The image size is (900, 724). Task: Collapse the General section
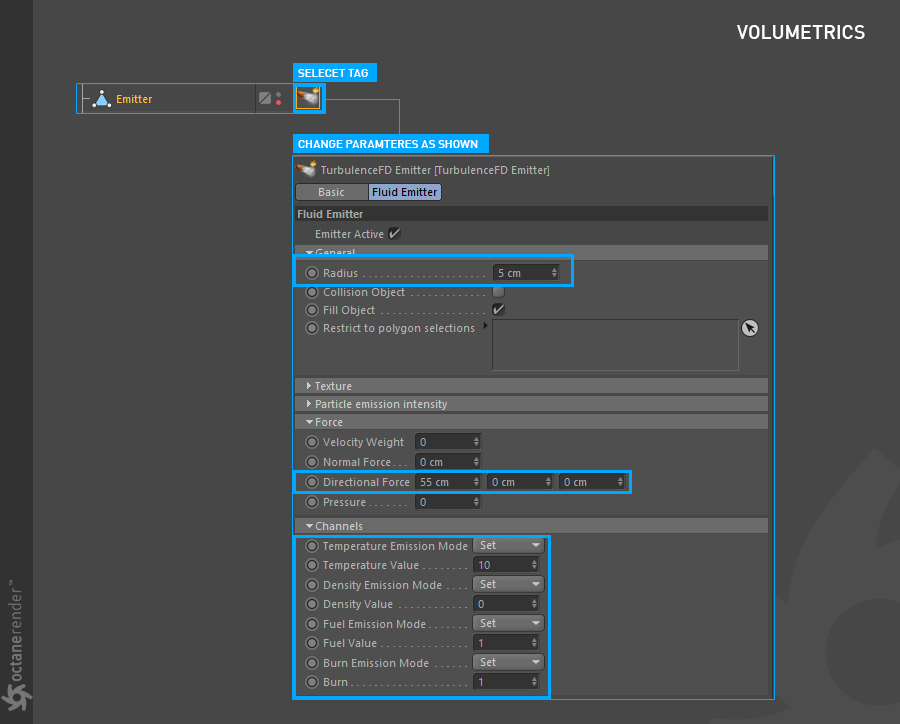[309, 252]
